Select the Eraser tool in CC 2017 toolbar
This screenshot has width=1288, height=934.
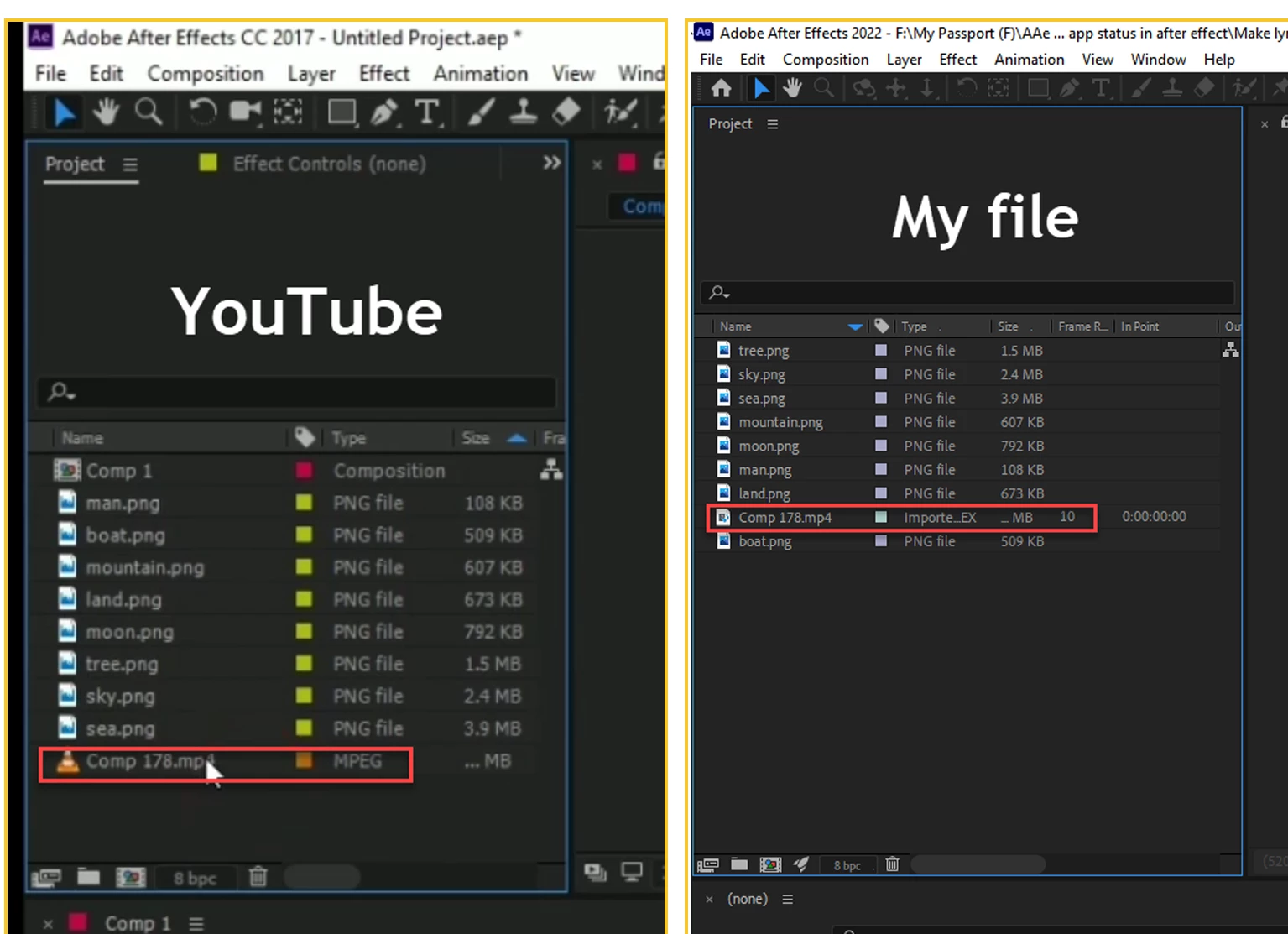coord(567,112)
